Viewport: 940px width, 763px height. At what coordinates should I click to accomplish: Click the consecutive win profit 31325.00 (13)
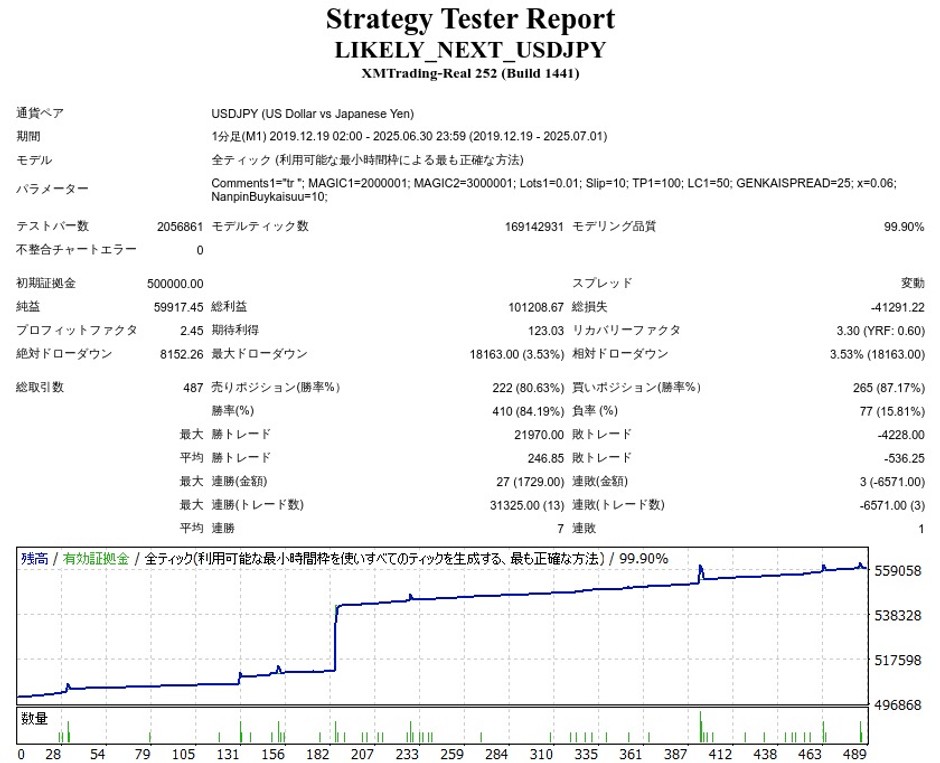tap(527, 505)
